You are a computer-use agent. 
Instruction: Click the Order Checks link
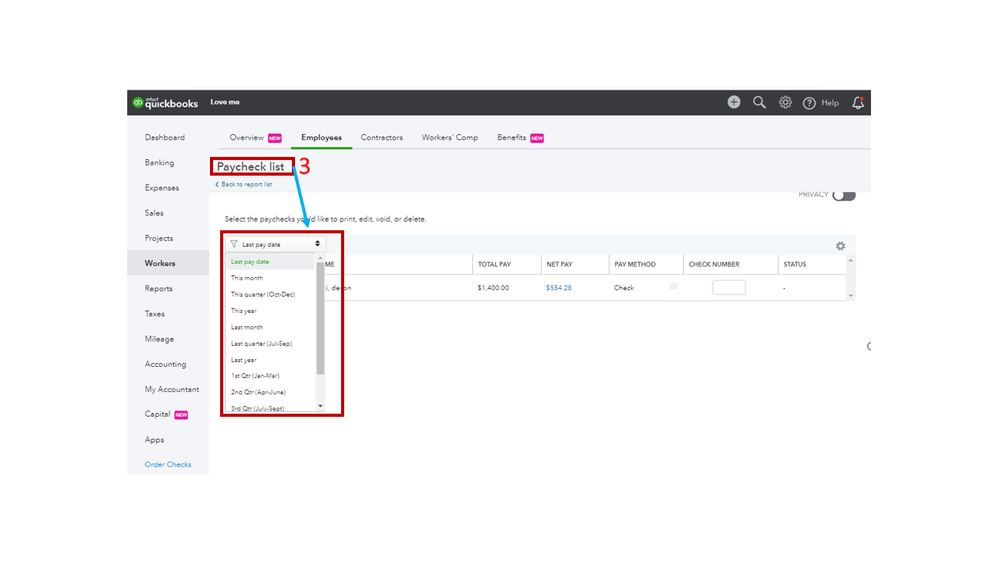pyautogui.click(x=168, y=465)
